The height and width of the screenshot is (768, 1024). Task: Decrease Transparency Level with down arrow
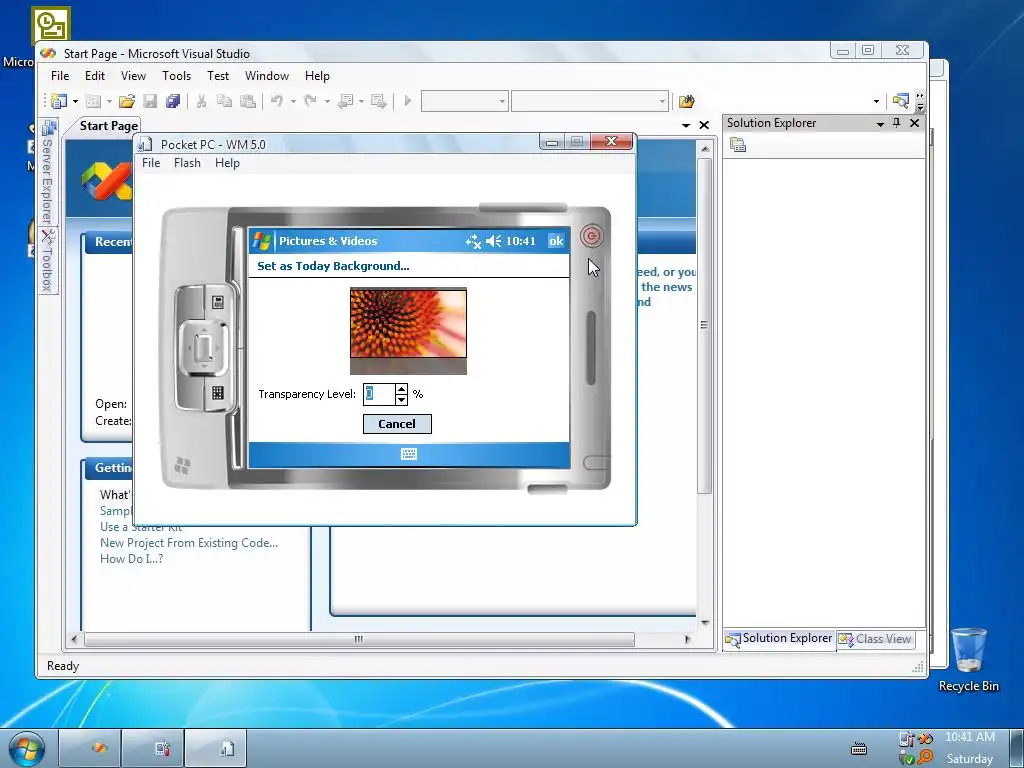[401, 399]
